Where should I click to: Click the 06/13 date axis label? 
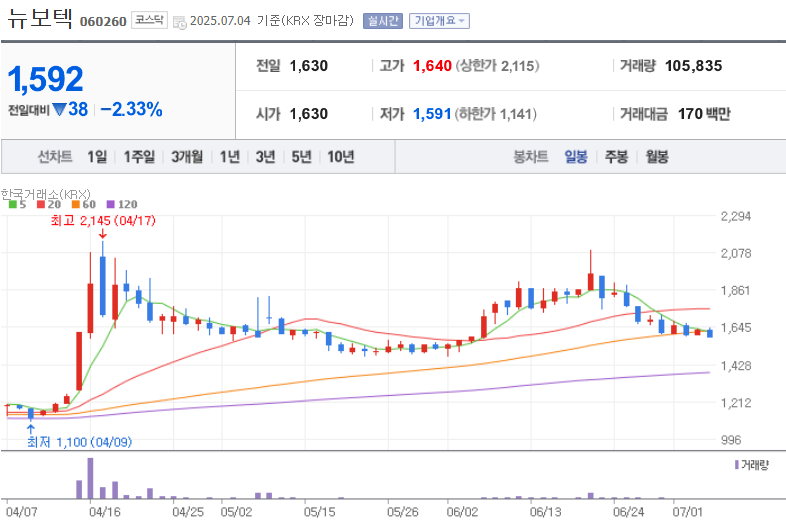click(x=545, y=512)
